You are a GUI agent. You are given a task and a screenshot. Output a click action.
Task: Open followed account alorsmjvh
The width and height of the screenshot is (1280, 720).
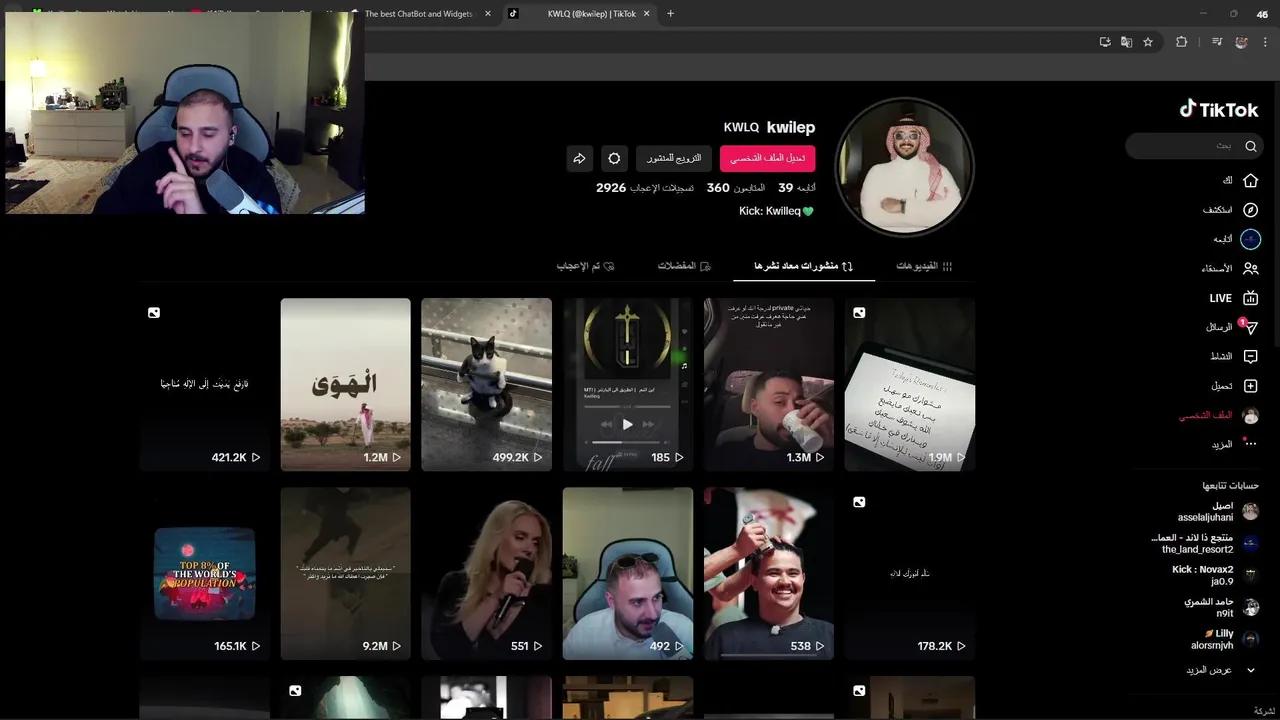tap(1225, 639)
